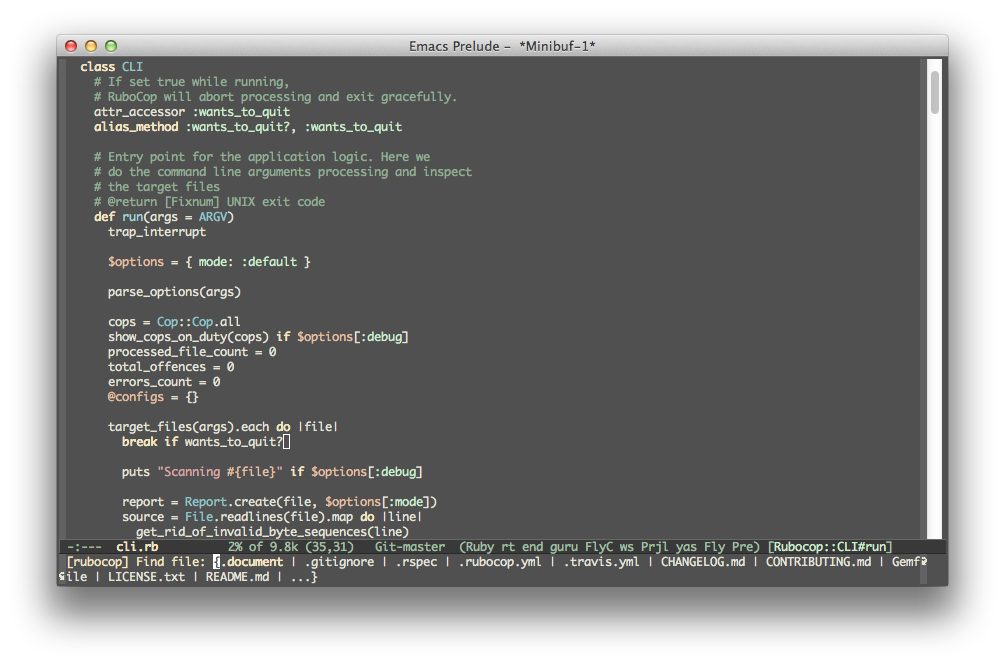Select .rspec completion candidate

(417, 562)
